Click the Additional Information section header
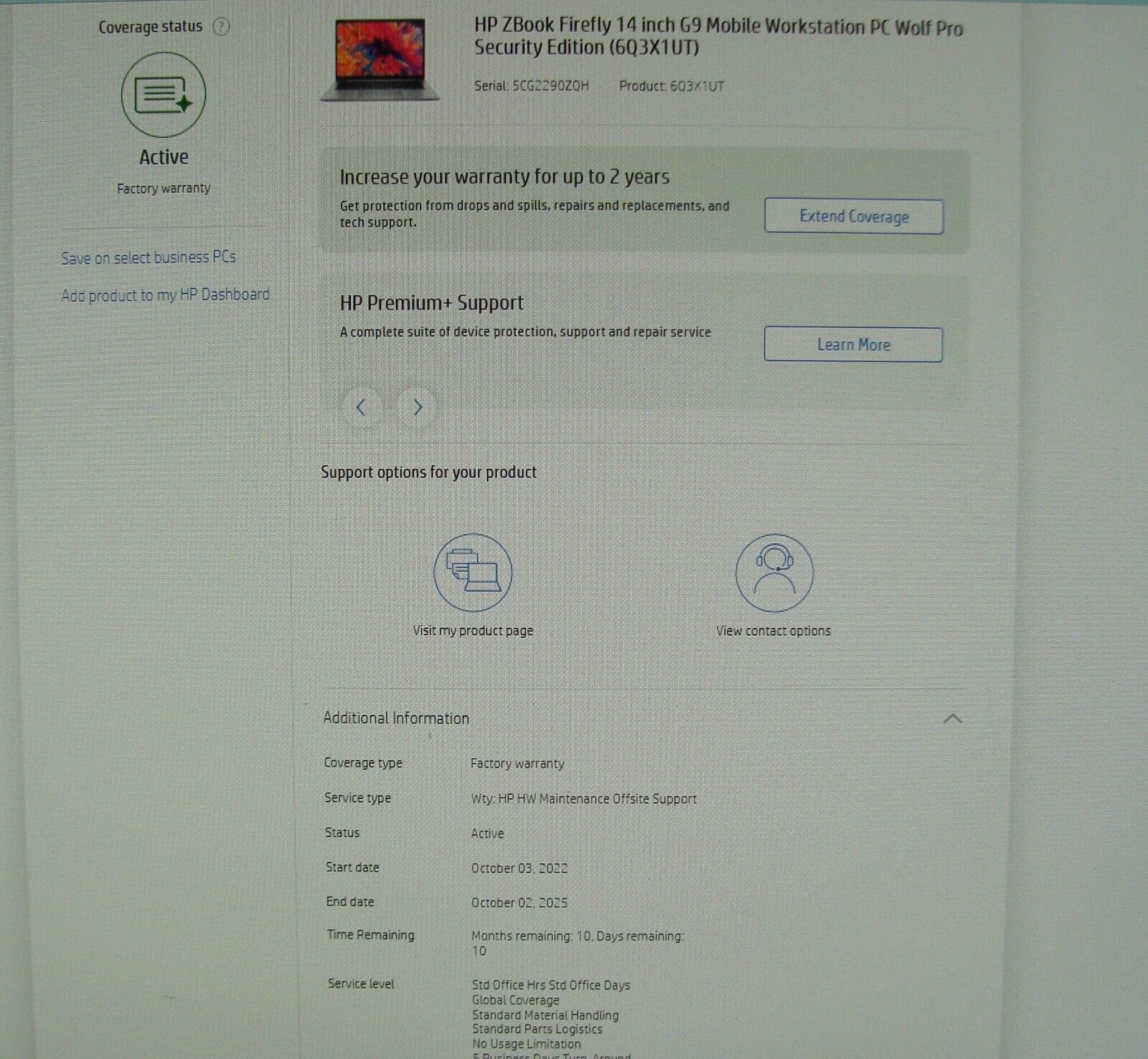Image resolution: width=1148 pixels, height=1059 pixels. click(397, 718)
